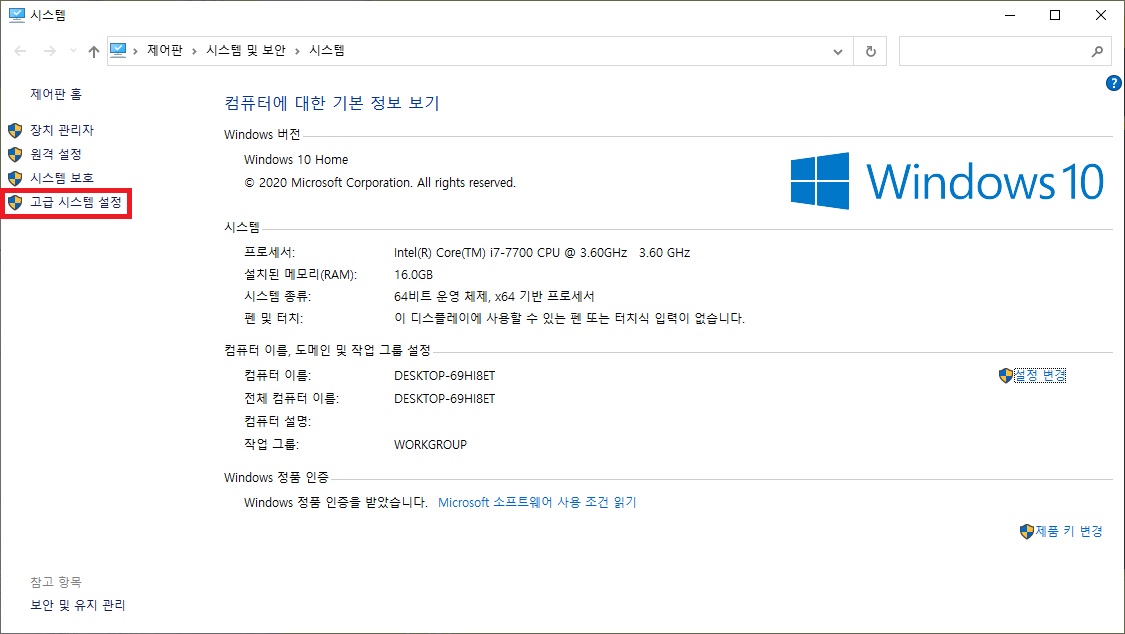Click the 컴퓨터에 대한 기본 정보 보기 heading
The image size is (1125, 634).
[331, 103]
